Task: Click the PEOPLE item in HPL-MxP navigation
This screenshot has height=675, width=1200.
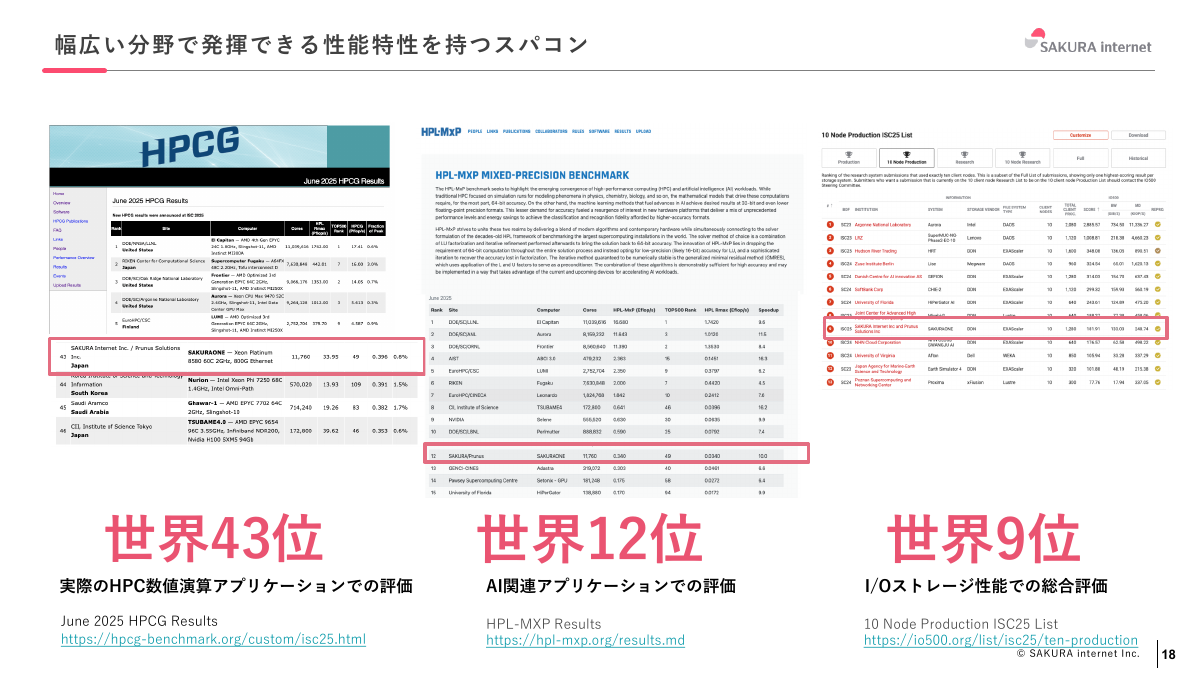Action: click(x=475, y=131)
